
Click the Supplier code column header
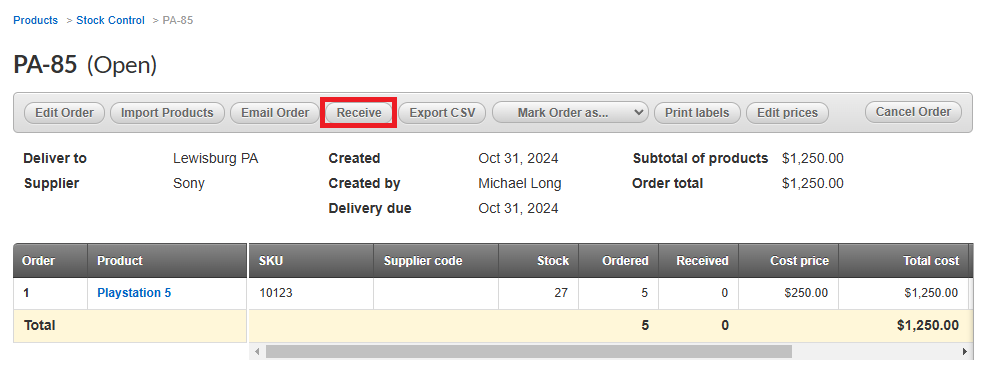tap(436, 260)
